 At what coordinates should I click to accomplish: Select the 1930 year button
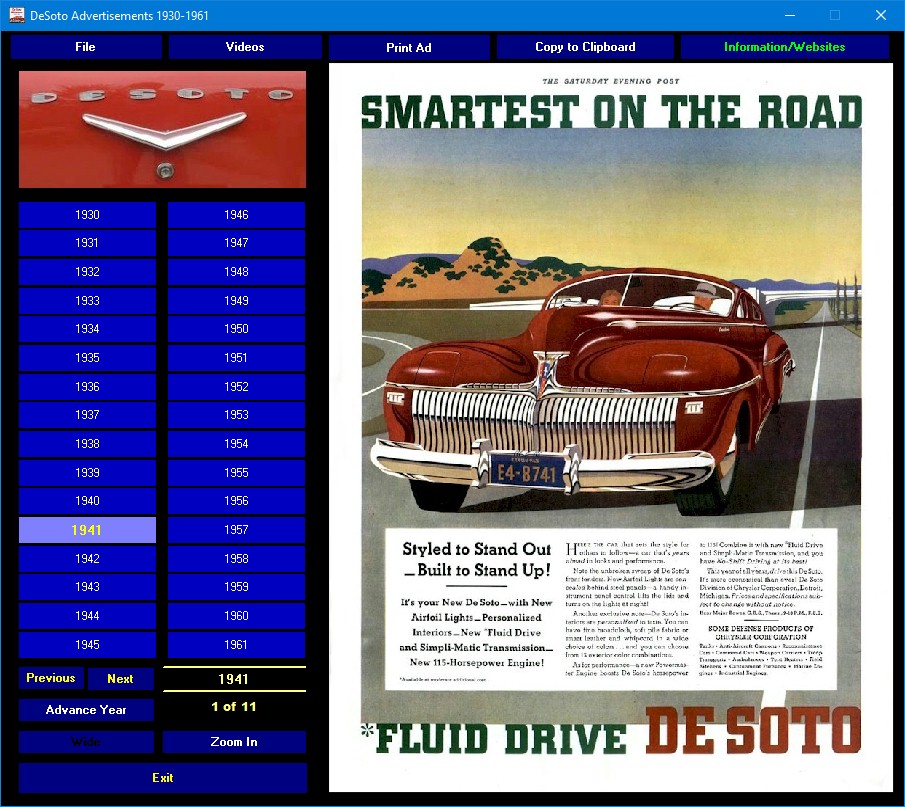tap(87, 215)
